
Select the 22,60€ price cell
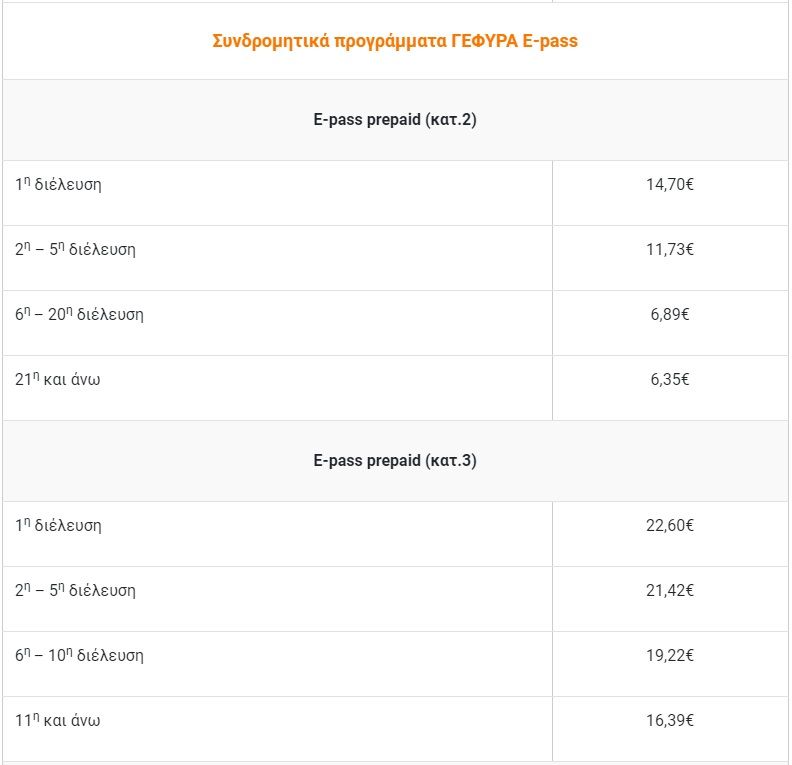pos(670,526)
